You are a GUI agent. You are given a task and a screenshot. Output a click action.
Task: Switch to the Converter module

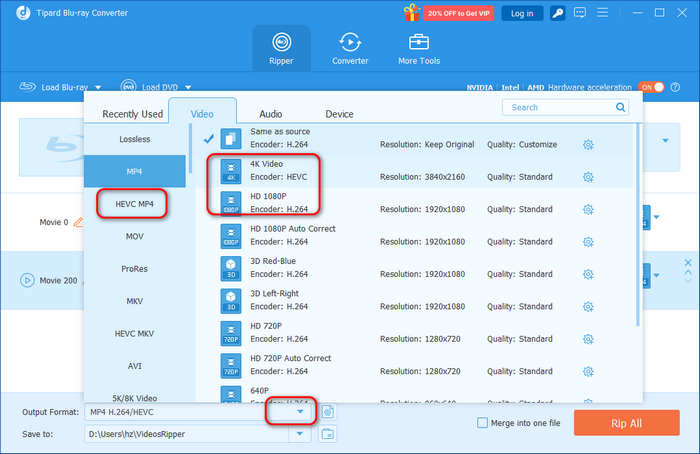pos(350,48)
